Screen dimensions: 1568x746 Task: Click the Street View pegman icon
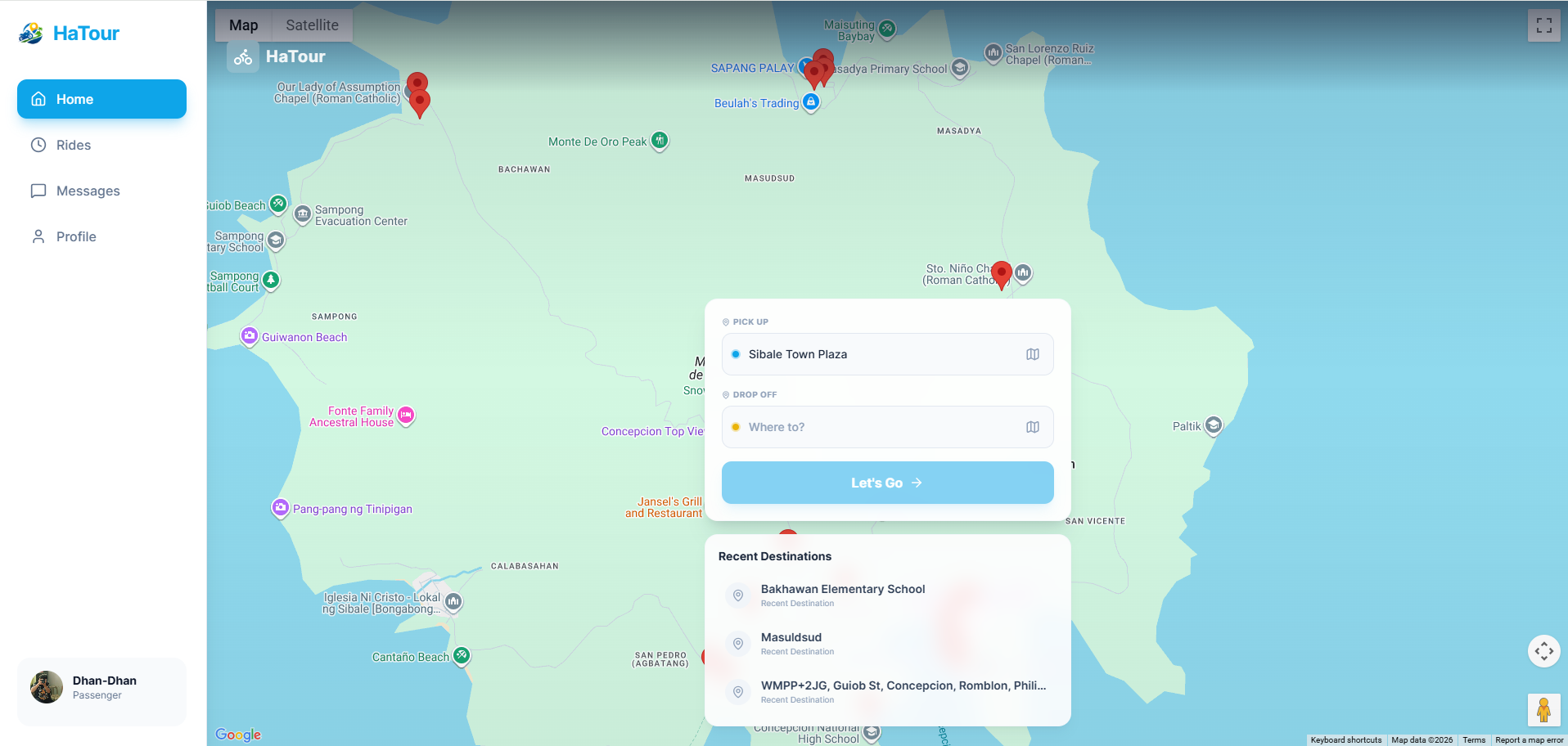coord(1543,710)
